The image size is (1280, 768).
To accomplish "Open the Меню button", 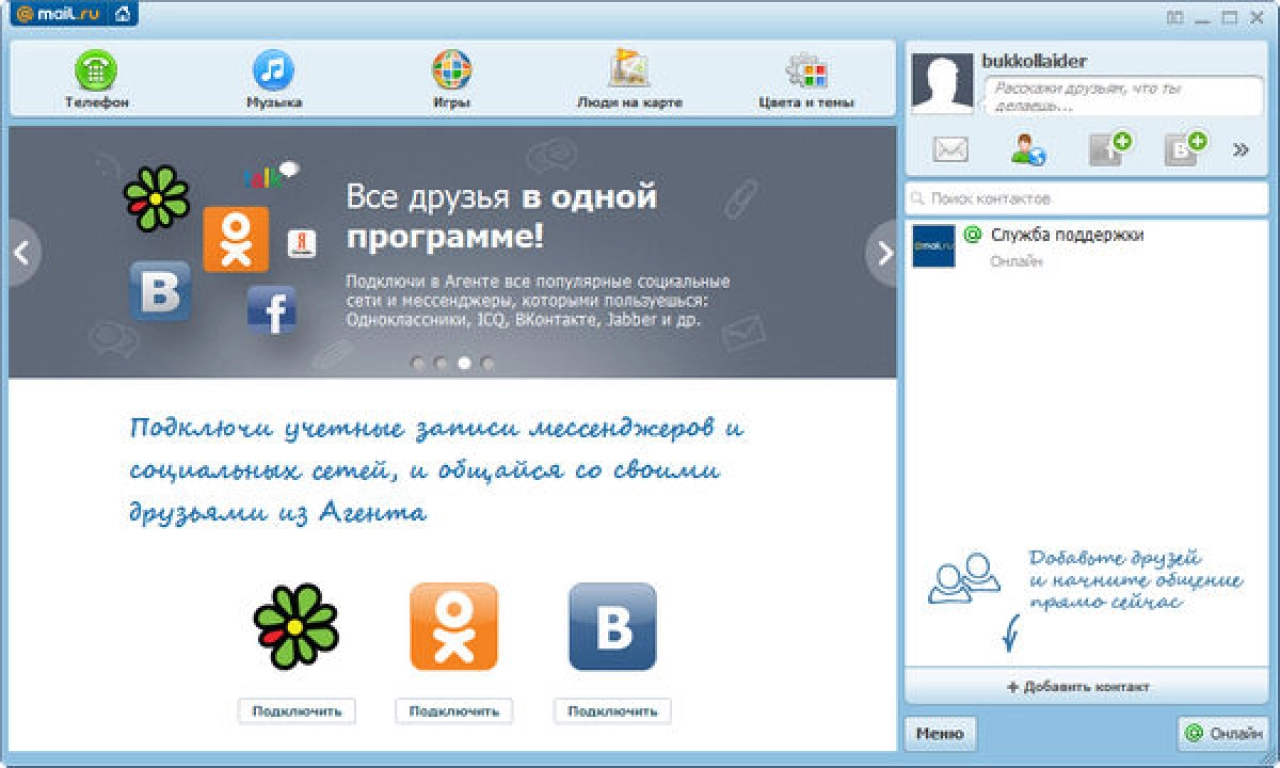I will 940,734.
